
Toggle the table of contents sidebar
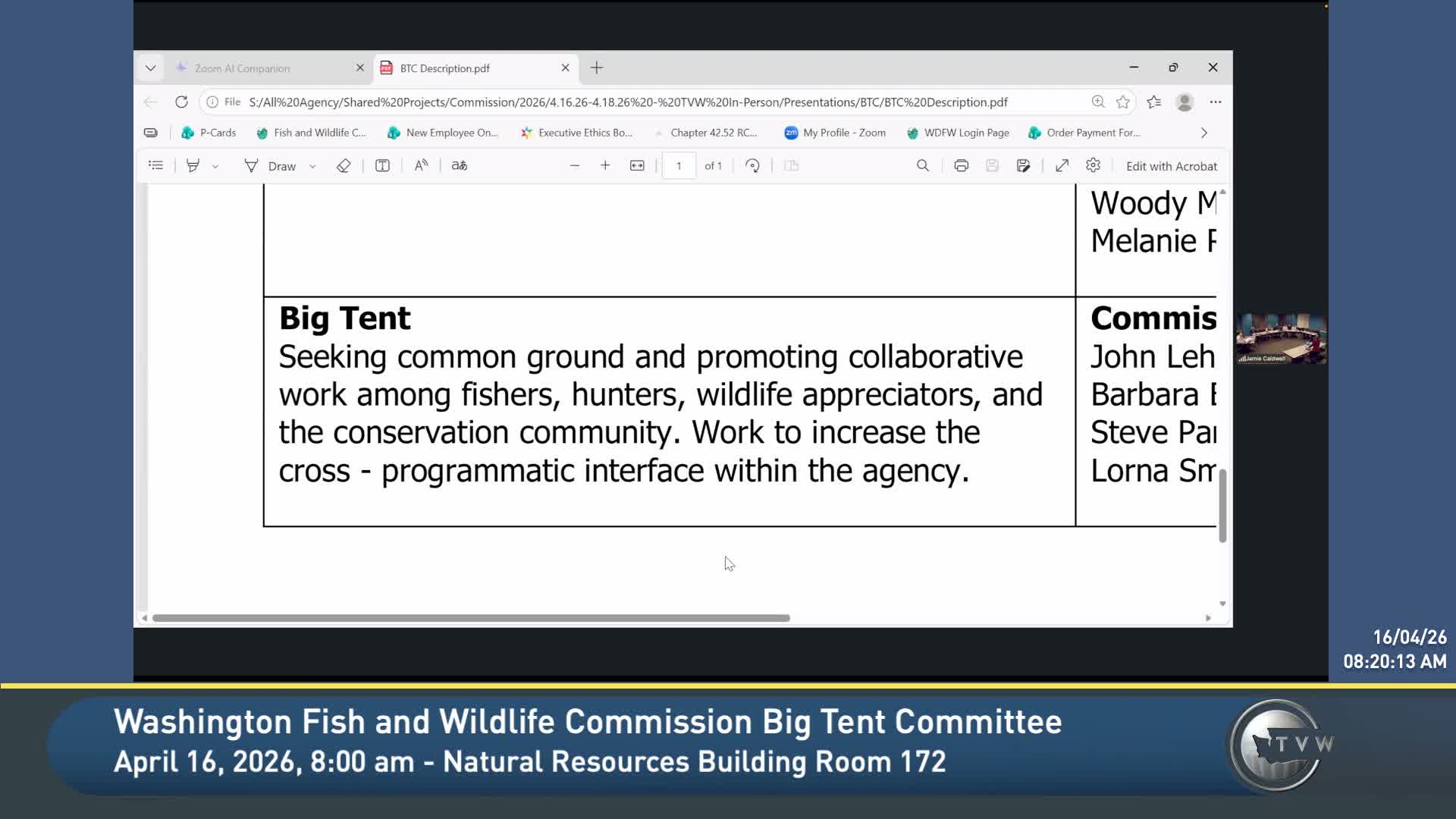coord(155,166)
